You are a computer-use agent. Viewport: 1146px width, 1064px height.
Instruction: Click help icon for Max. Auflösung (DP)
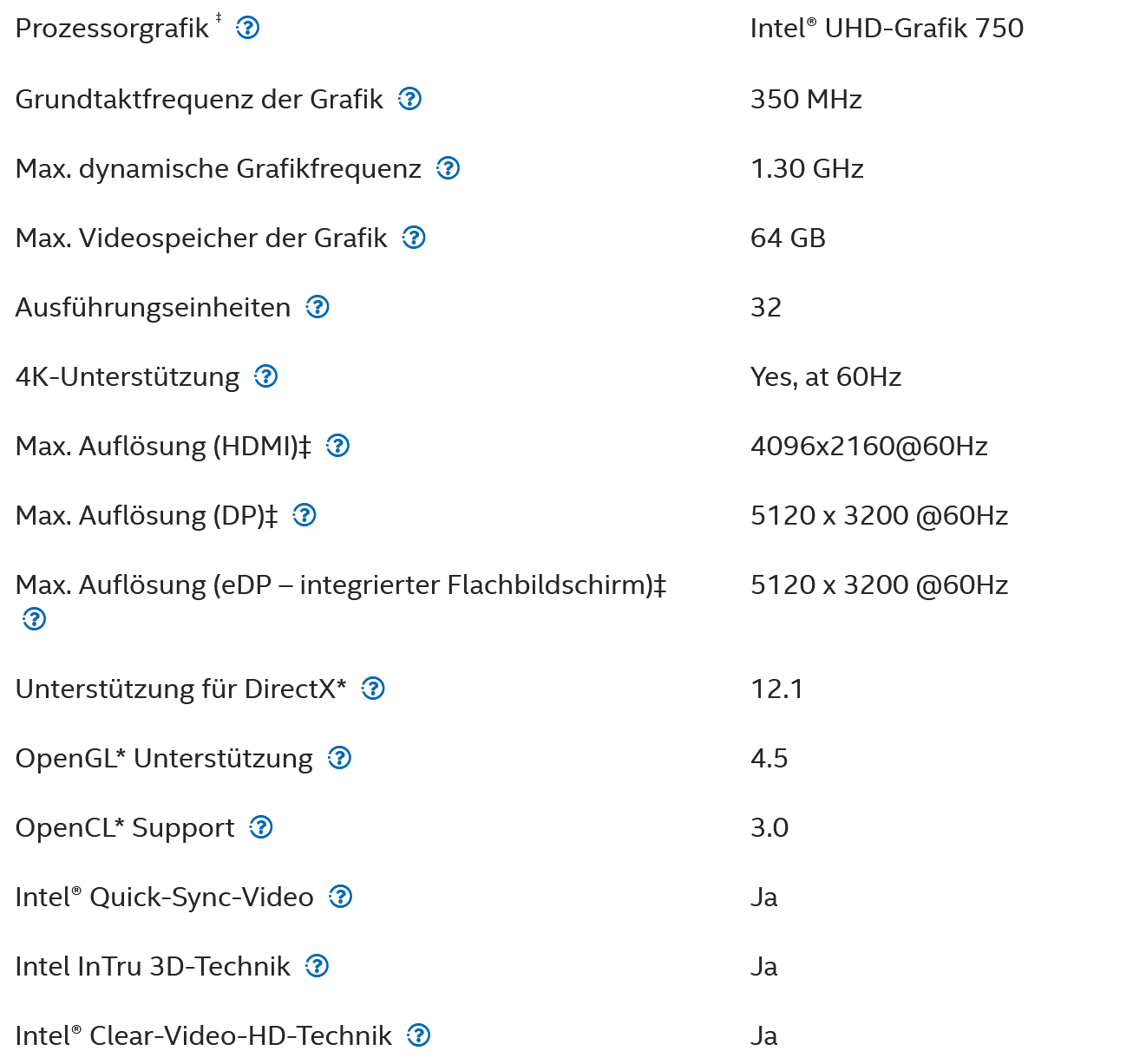tap(305, 515)
